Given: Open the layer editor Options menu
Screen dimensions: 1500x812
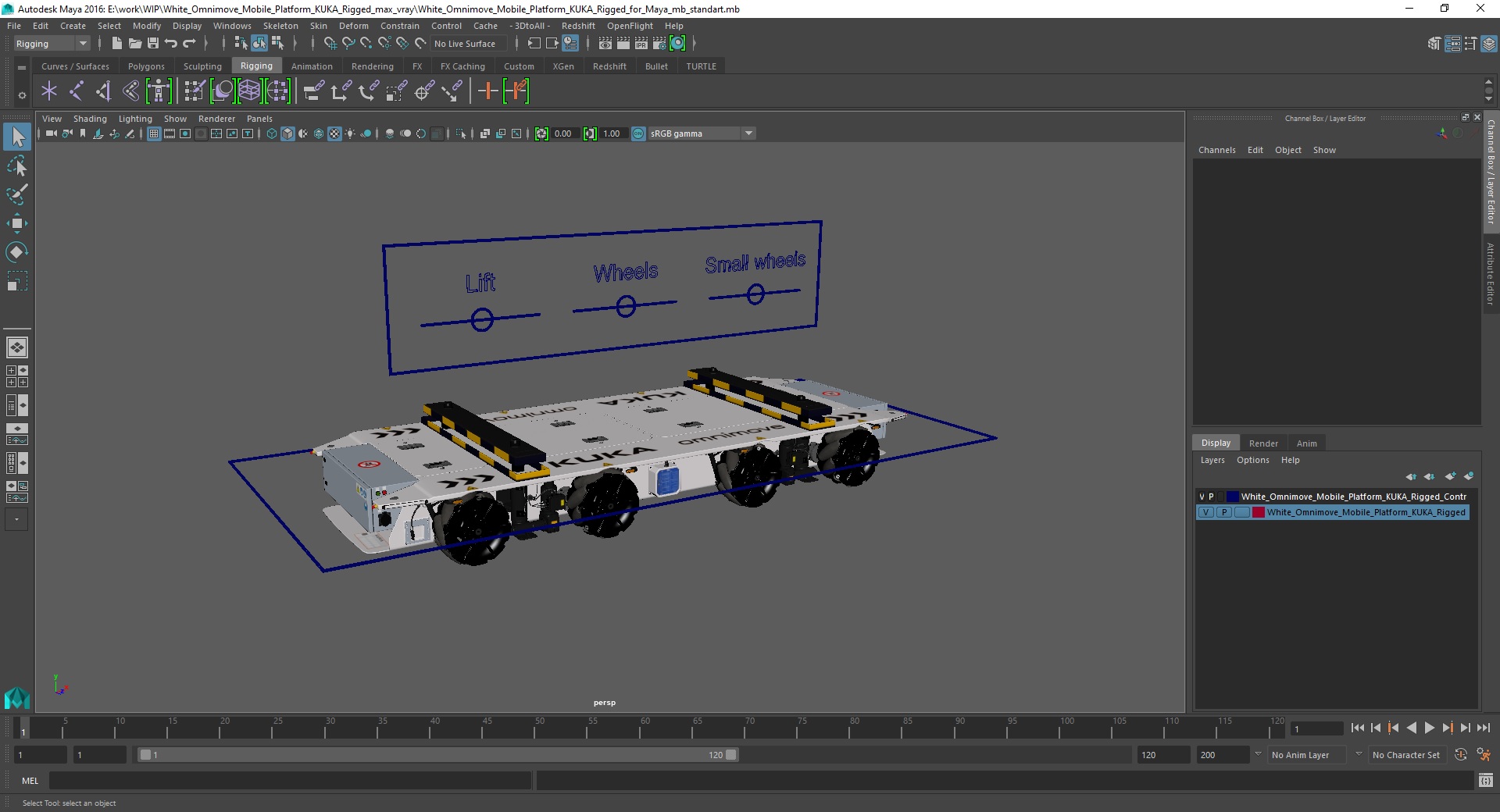Looking at the screenshot, I should click(1252, 460).
